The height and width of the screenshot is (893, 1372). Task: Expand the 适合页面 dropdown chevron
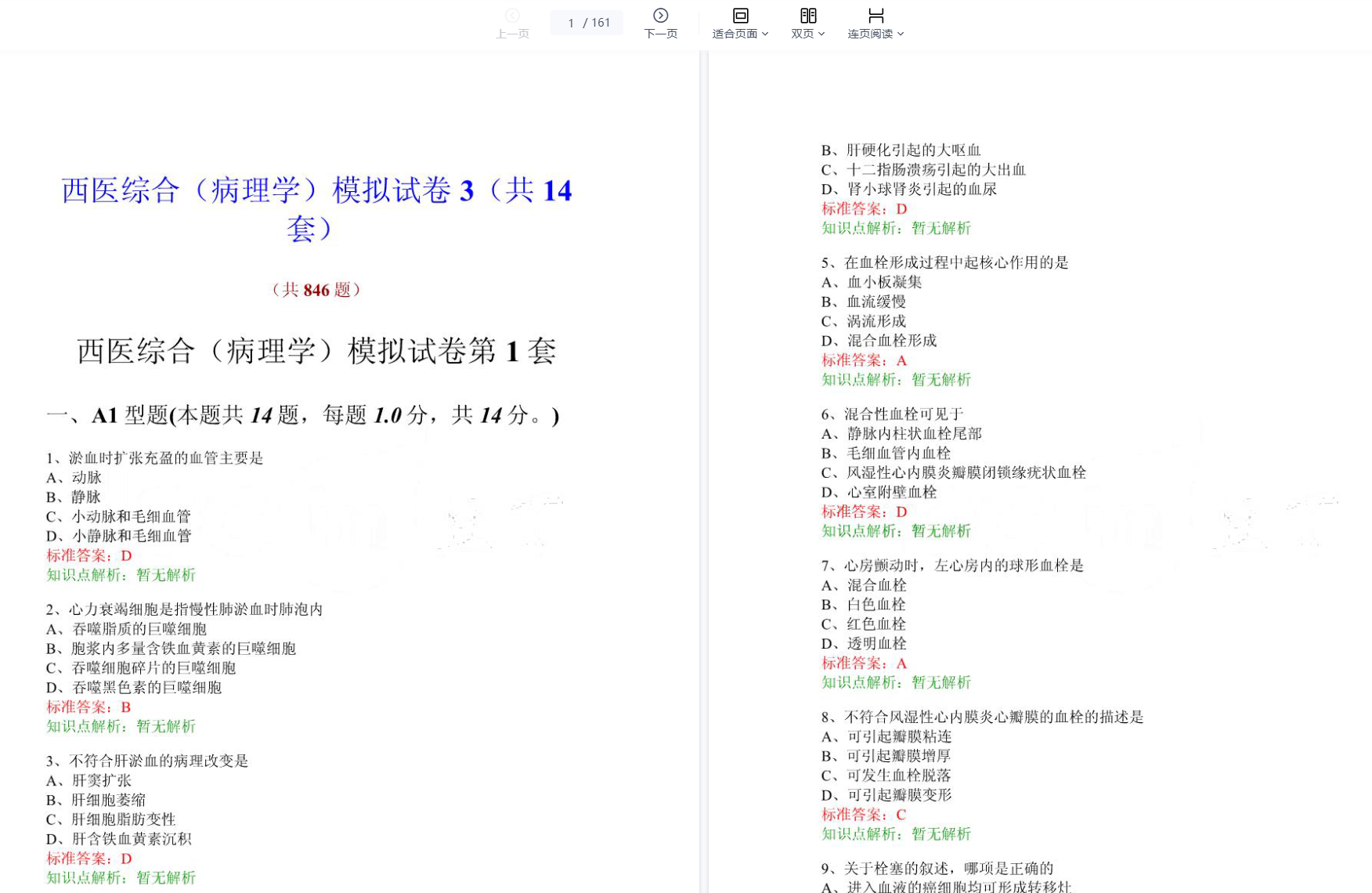coord(765,34)
